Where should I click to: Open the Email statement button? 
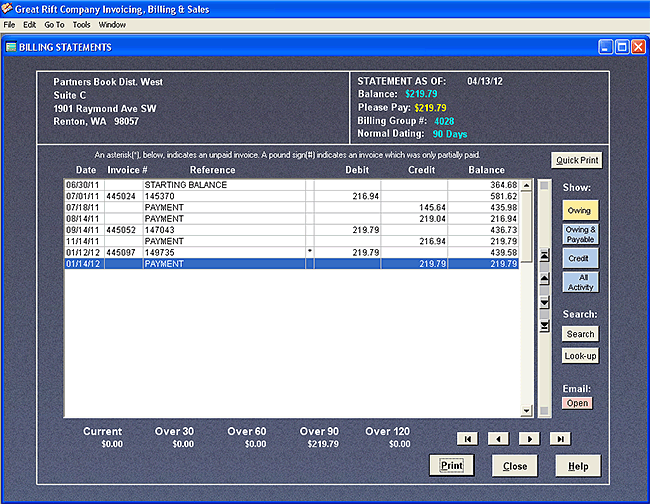577,403
